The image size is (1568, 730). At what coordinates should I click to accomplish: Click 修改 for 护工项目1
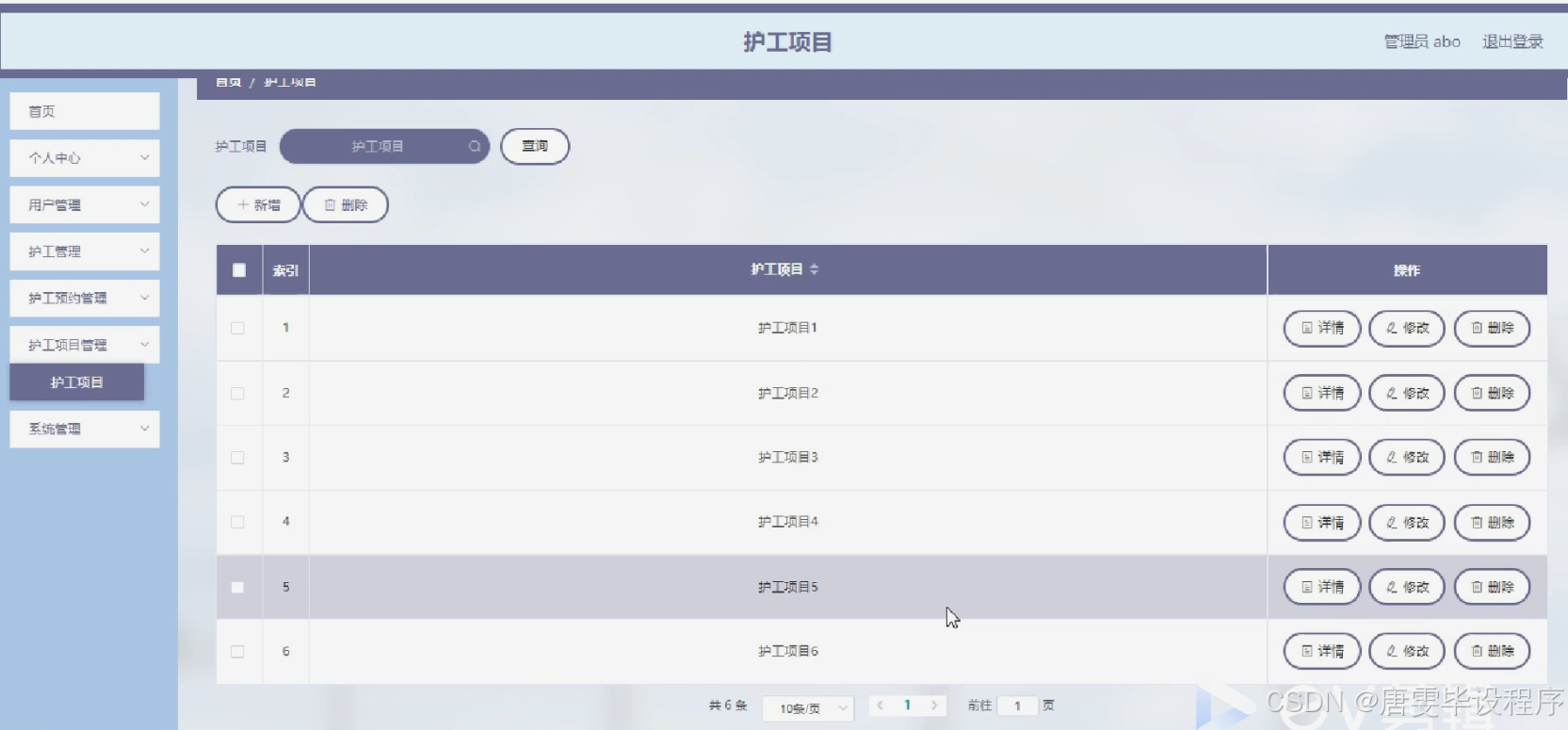click(x=1407, y=328)
